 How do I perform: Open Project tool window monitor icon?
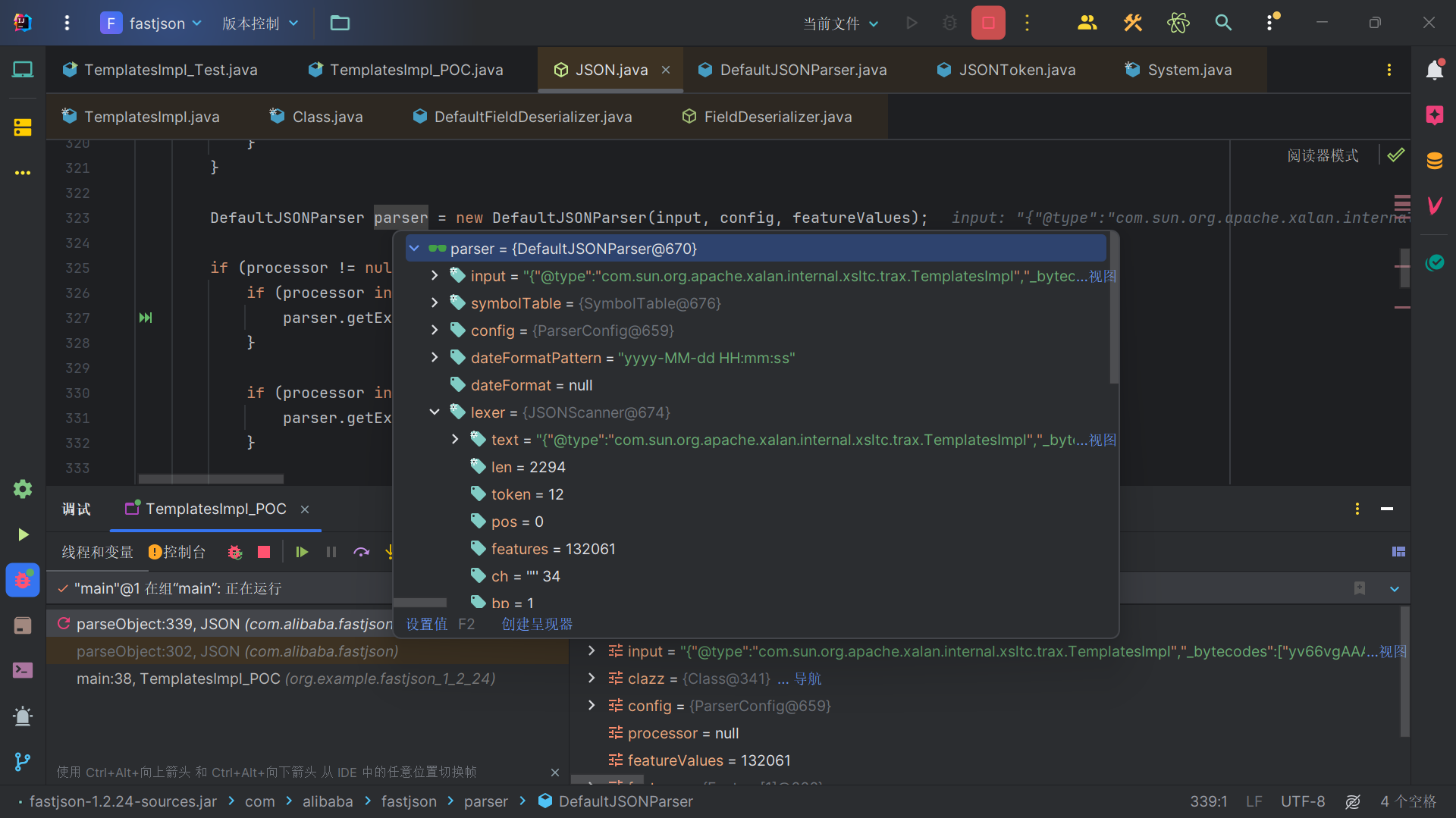tap(23, 70)
